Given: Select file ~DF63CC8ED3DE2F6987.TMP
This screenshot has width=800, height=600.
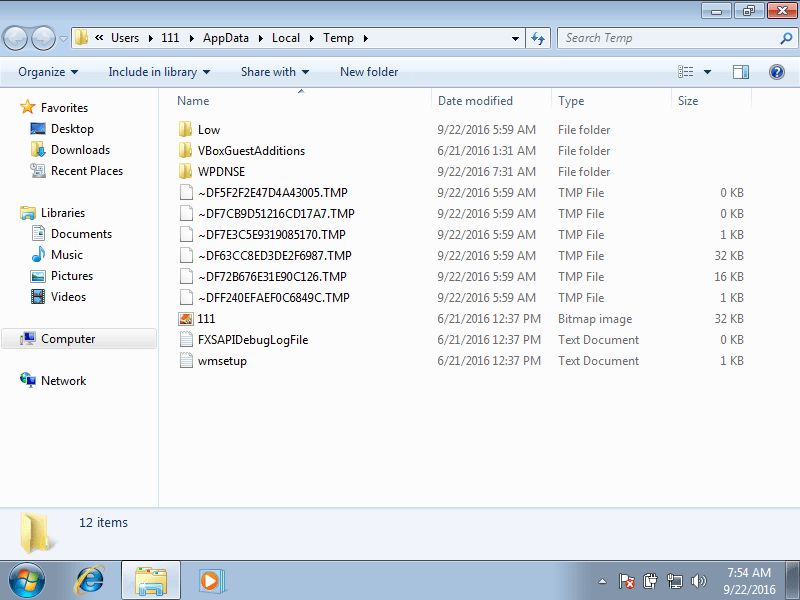Looking at the screenshot, I should (274, 256).
